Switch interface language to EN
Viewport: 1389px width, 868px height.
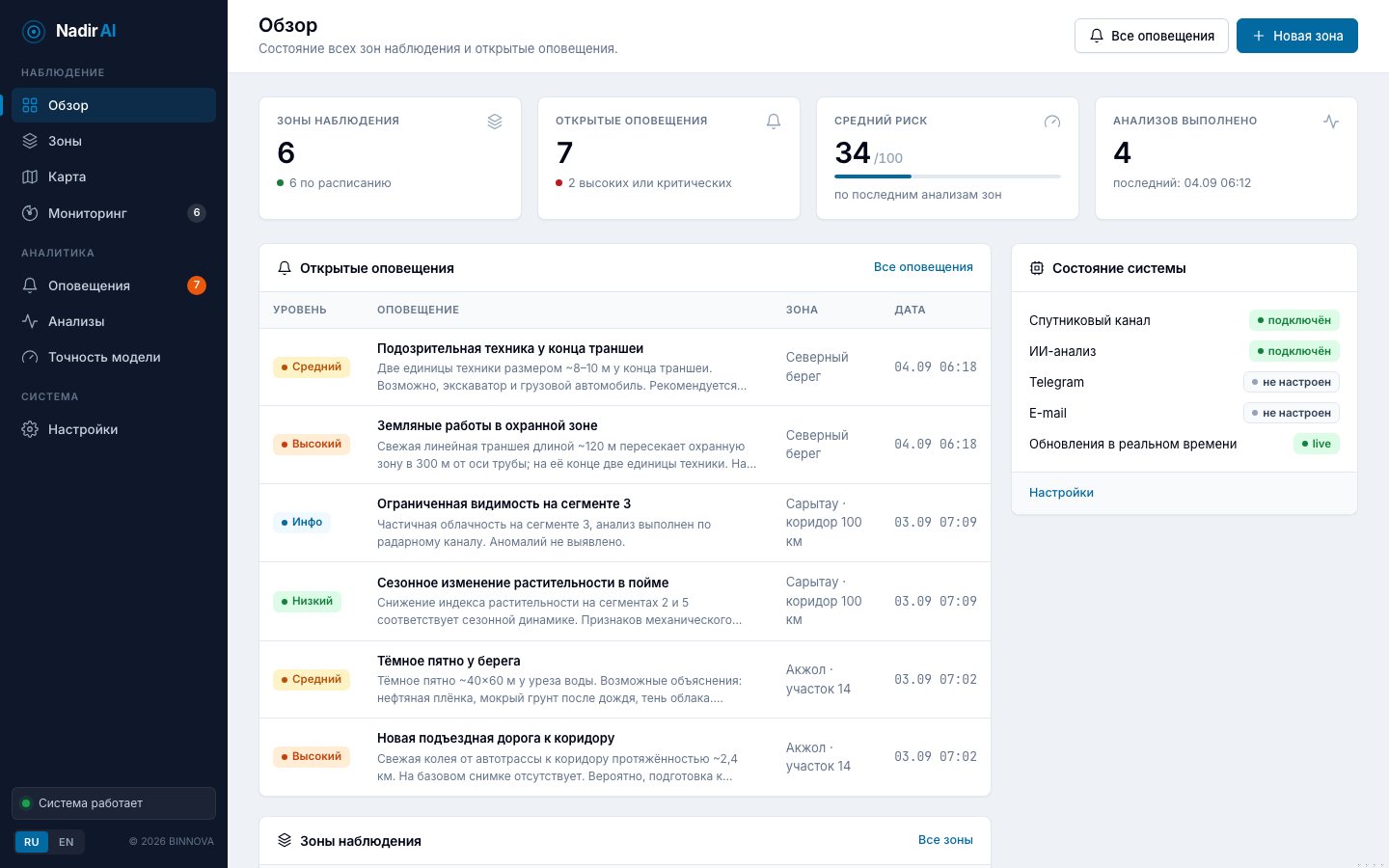click(66, 842)
